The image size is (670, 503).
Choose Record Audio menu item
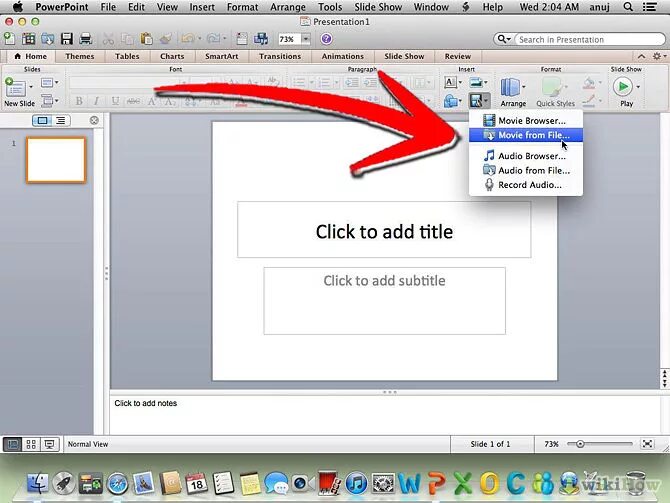click(x=526, y=185)
